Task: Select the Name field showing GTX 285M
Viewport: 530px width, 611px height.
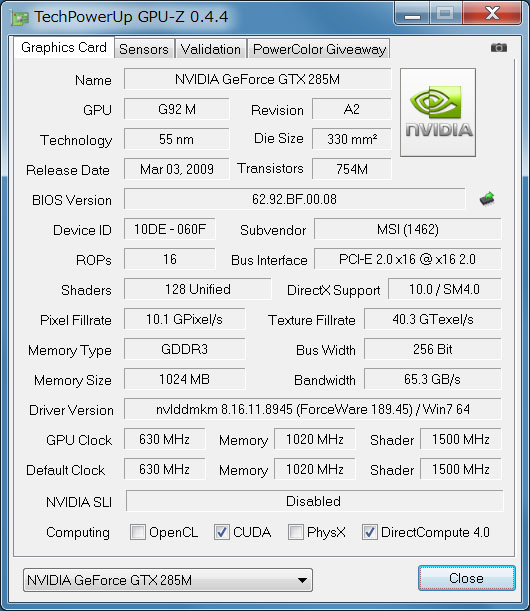Action: (258, 79)
